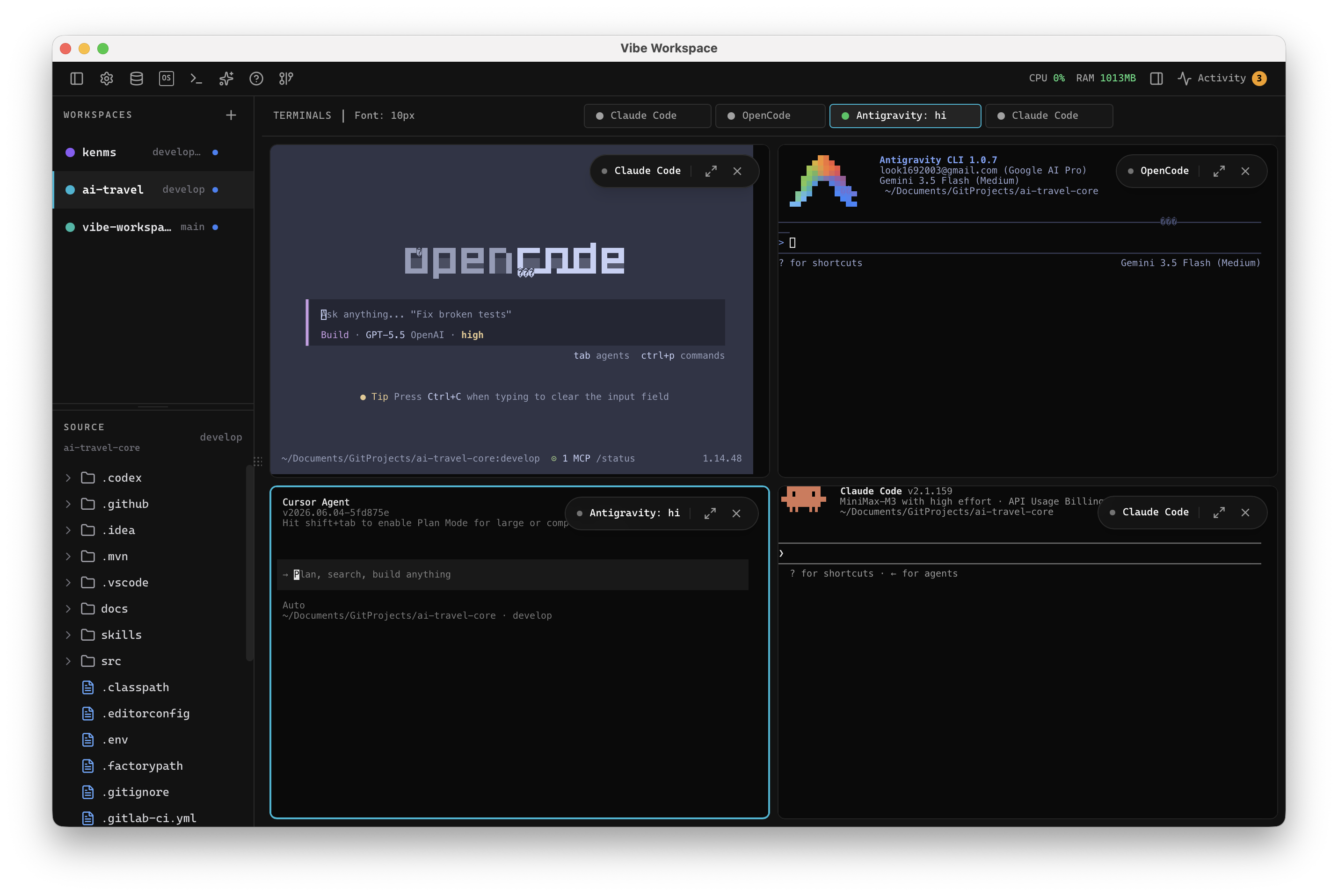Viewport: 1338px width, 896px height.
Task: Expand the OpenCode pane to fullscreen
Action: tap(1219, 171)
